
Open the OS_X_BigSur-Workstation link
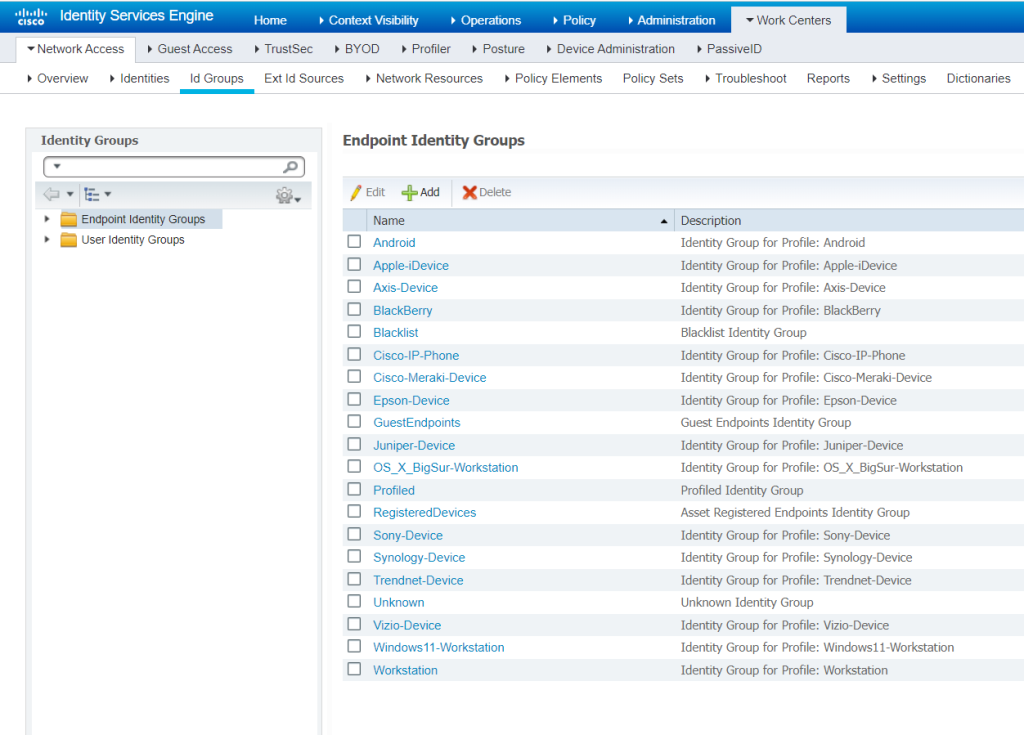tap(445, 467)
